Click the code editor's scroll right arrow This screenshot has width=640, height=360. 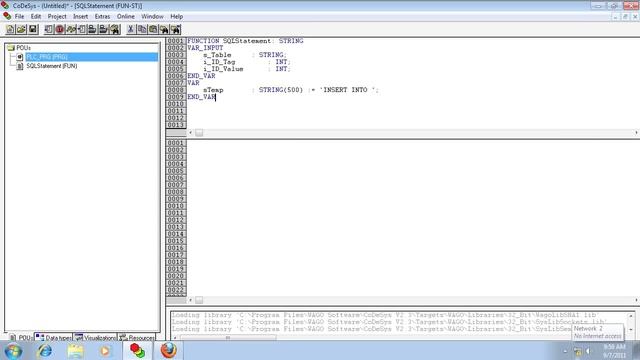(x=636, y=300)
